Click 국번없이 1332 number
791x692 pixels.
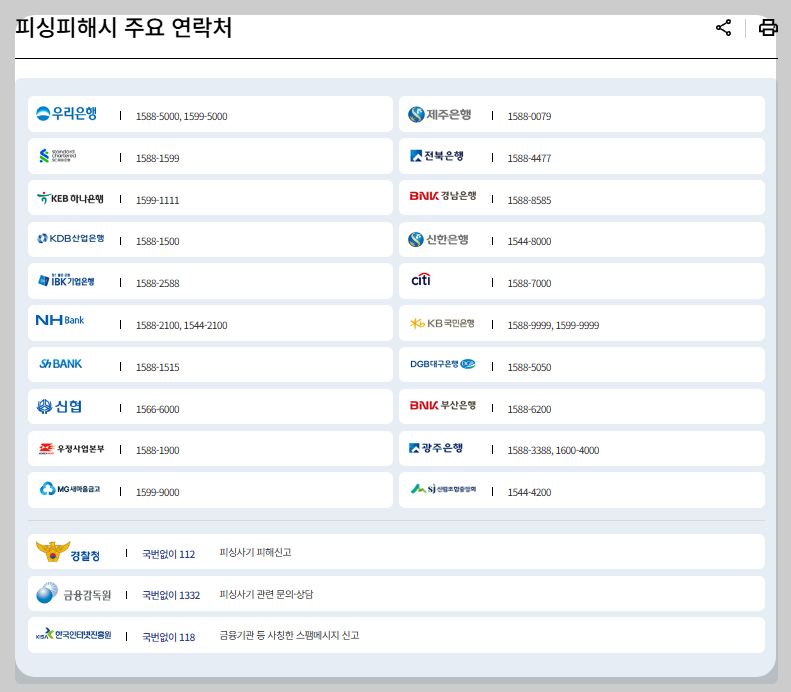pos(171,595)
